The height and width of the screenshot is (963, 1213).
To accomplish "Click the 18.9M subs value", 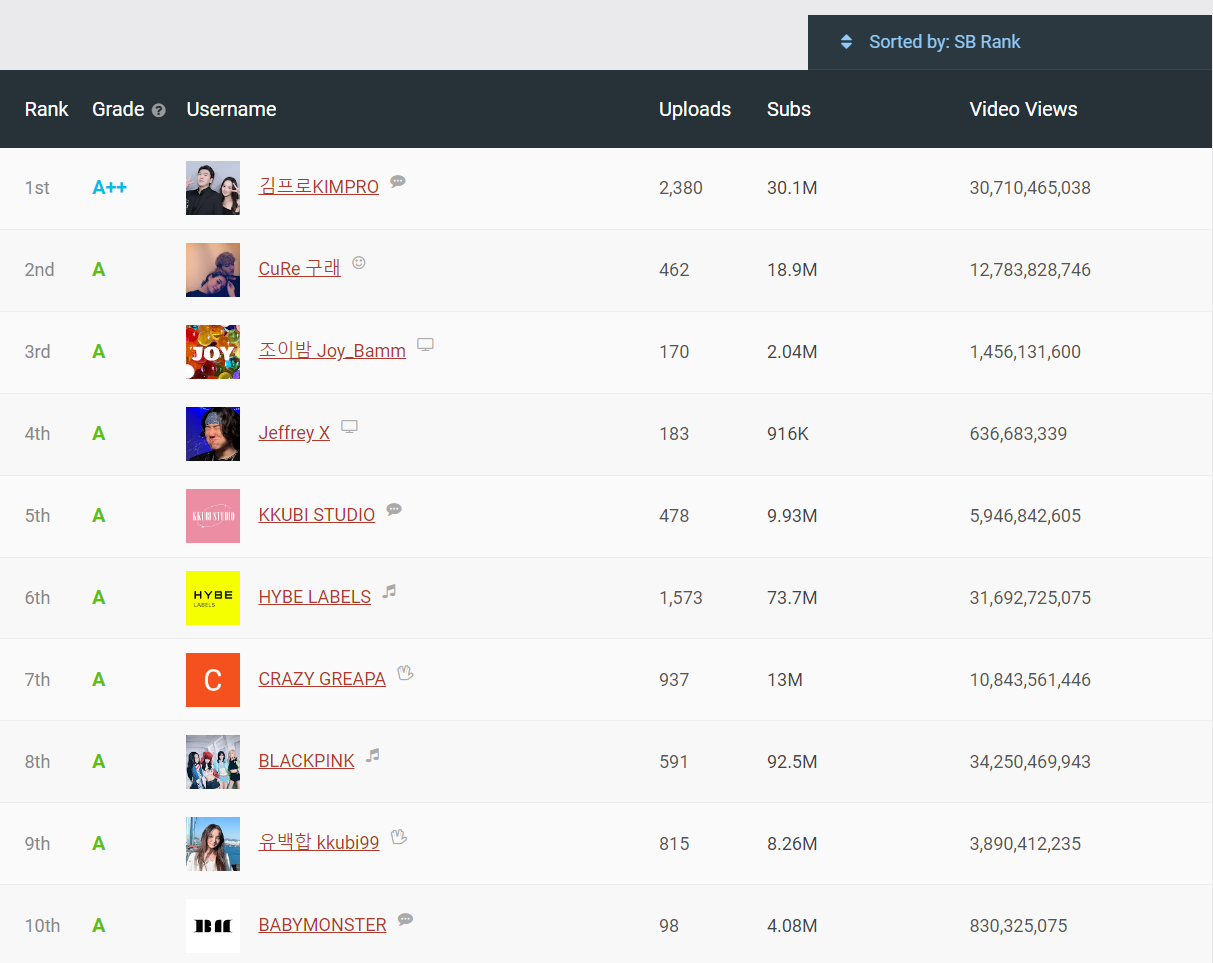I will coord(792,270).
